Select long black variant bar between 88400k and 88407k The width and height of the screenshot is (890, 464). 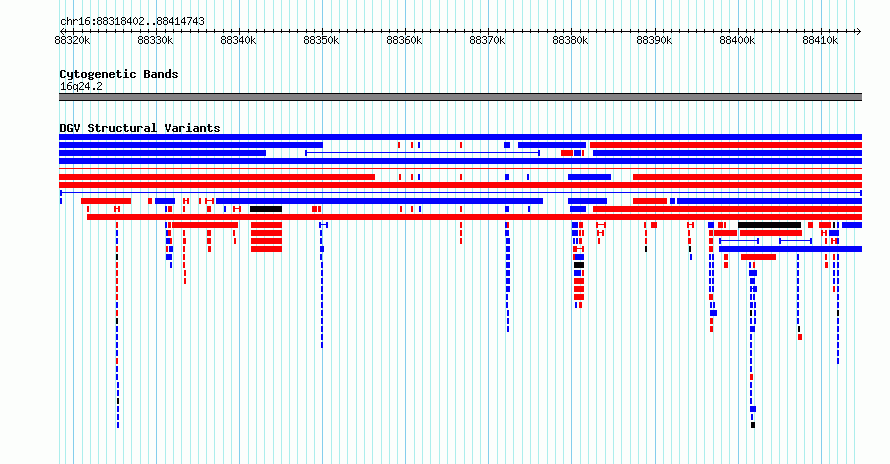770,225
